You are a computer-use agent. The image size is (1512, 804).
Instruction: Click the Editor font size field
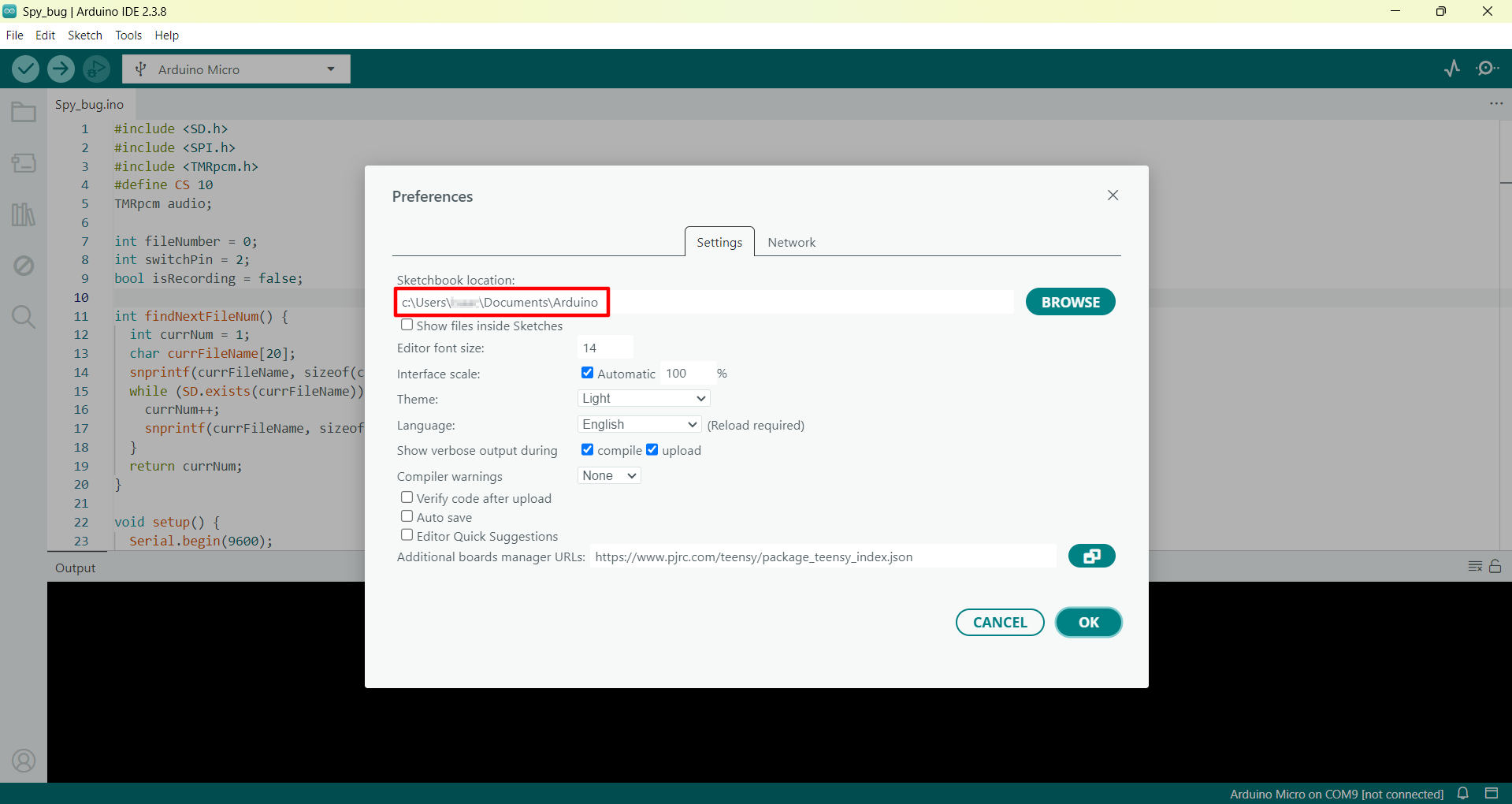(x=605, y=348)
